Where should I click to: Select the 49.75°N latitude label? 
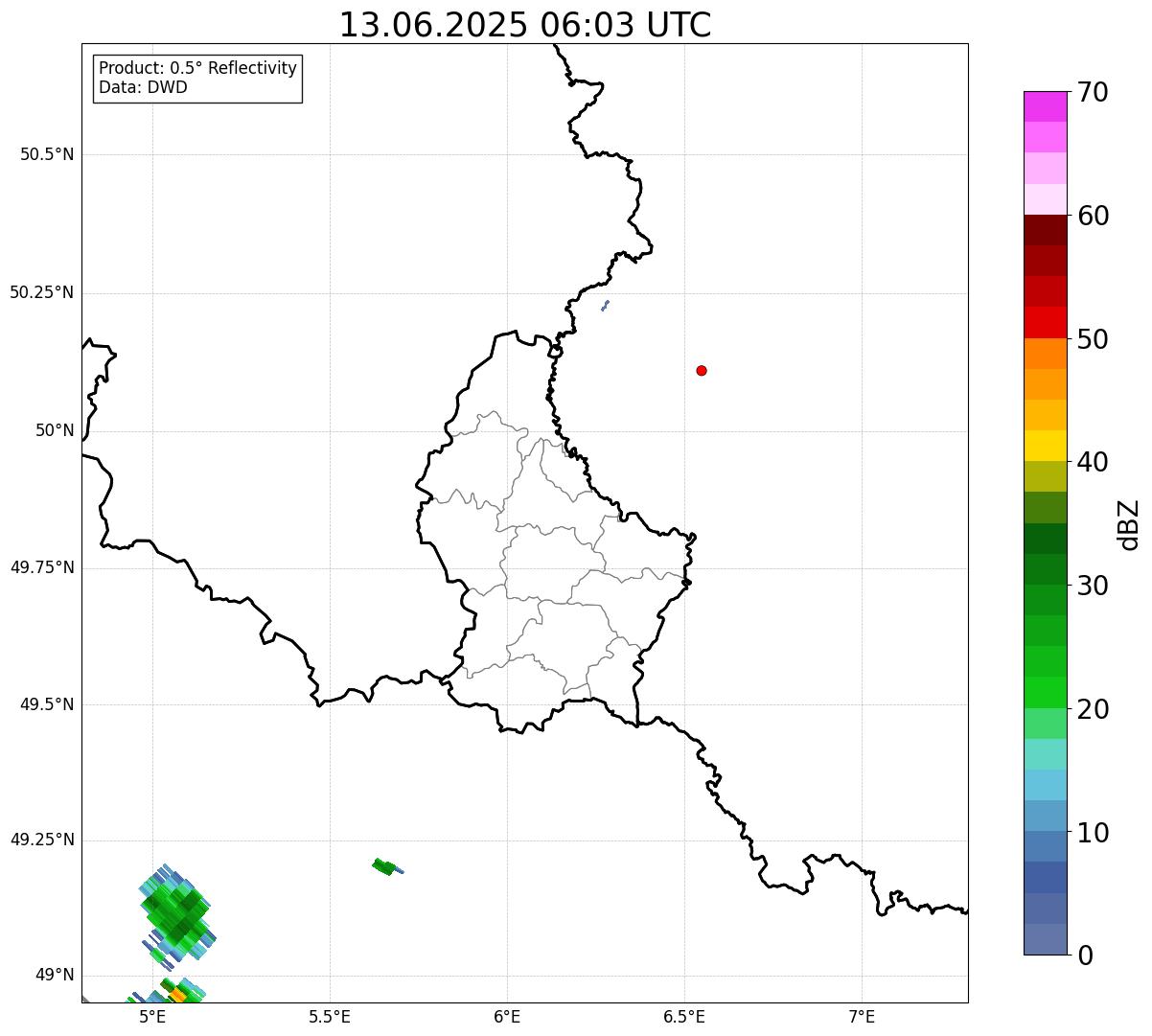tap(42, 567)
